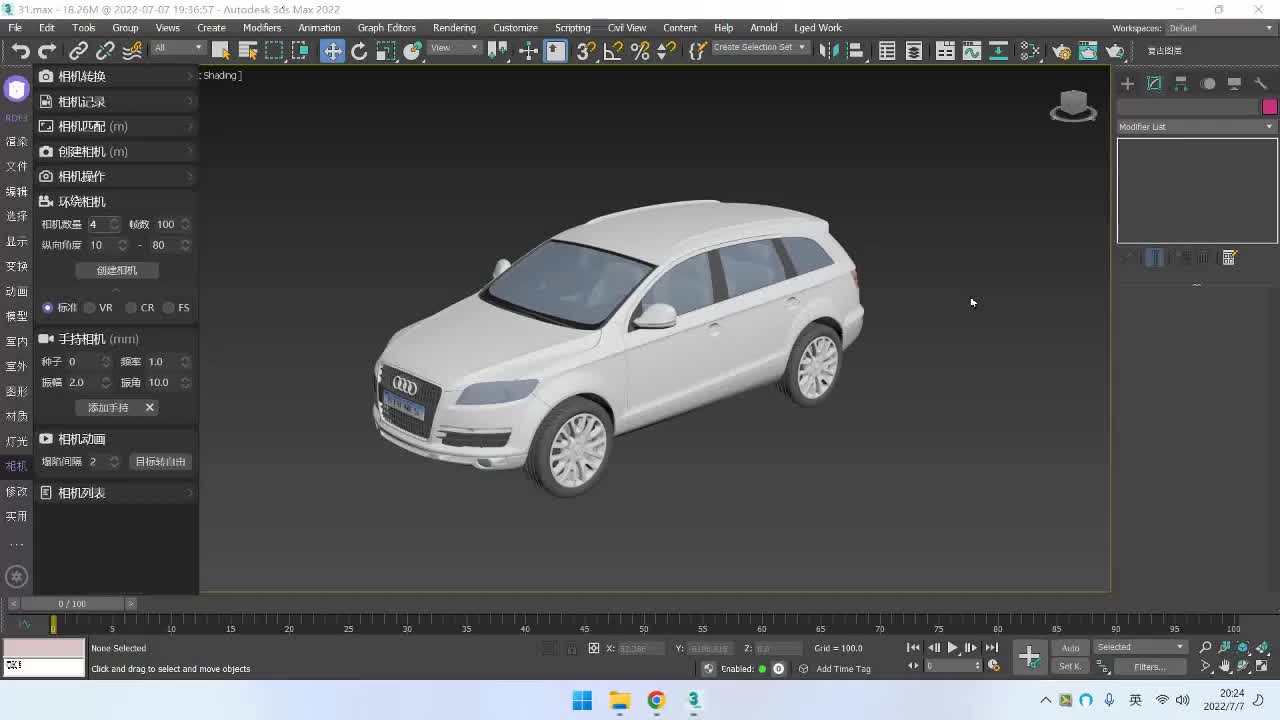Toggle the Percent Snap button
Screen dimensions: 1280x720
click(640, 51)
